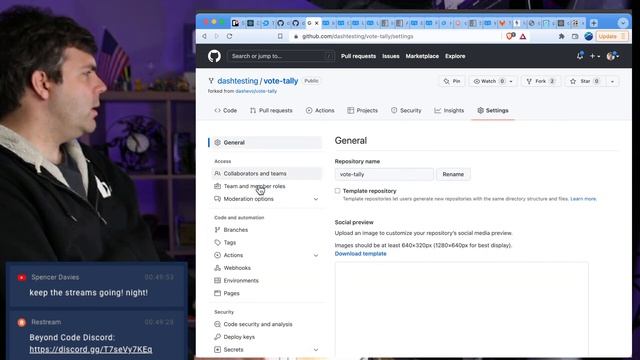Switch to the Projects tab
Image resolution: width=640 pixels, height=360 pixels.
pyautogui.click(x=362, y=110)
